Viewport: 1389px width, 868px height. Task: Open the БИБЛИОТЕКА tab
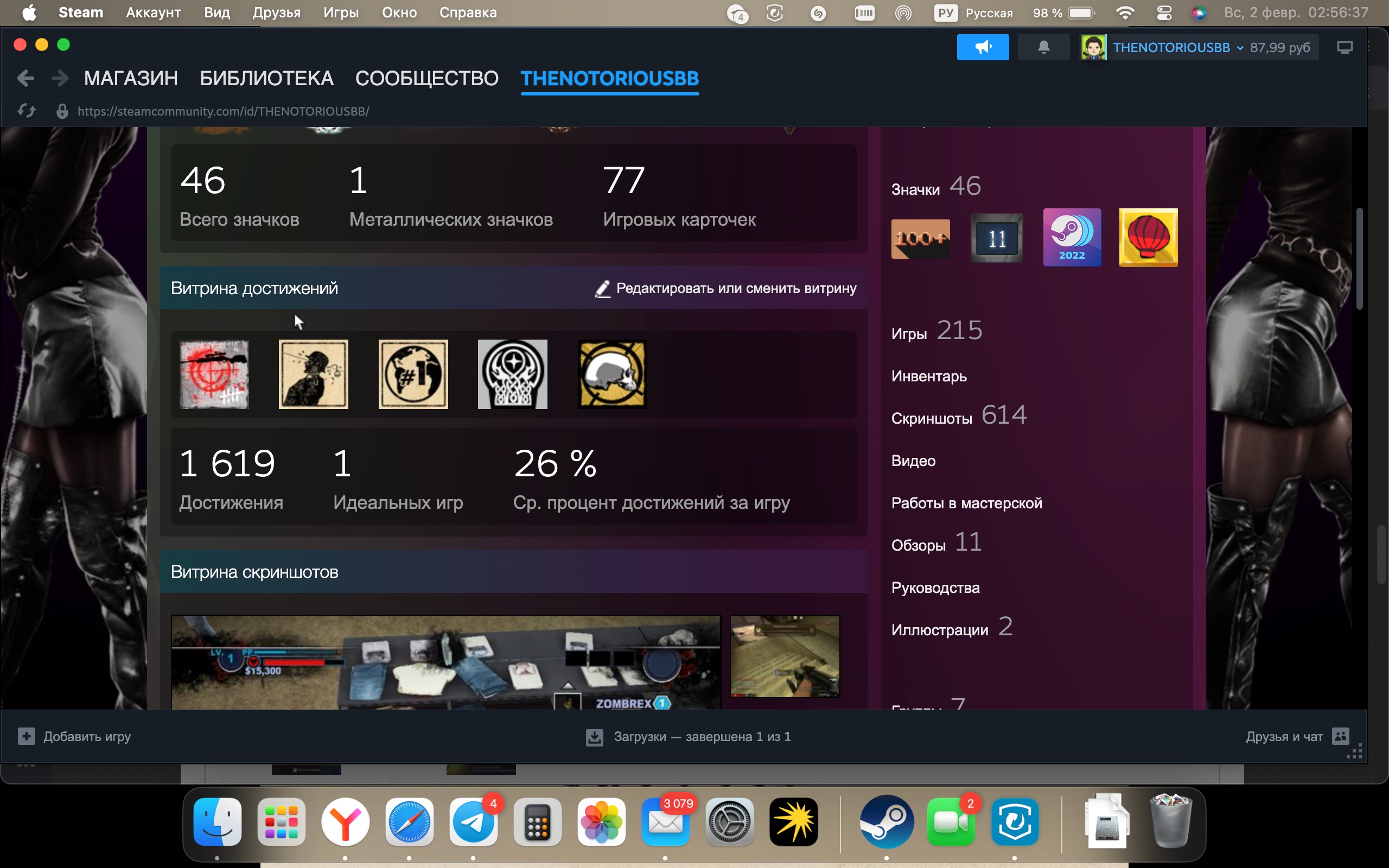click(266, 78)
